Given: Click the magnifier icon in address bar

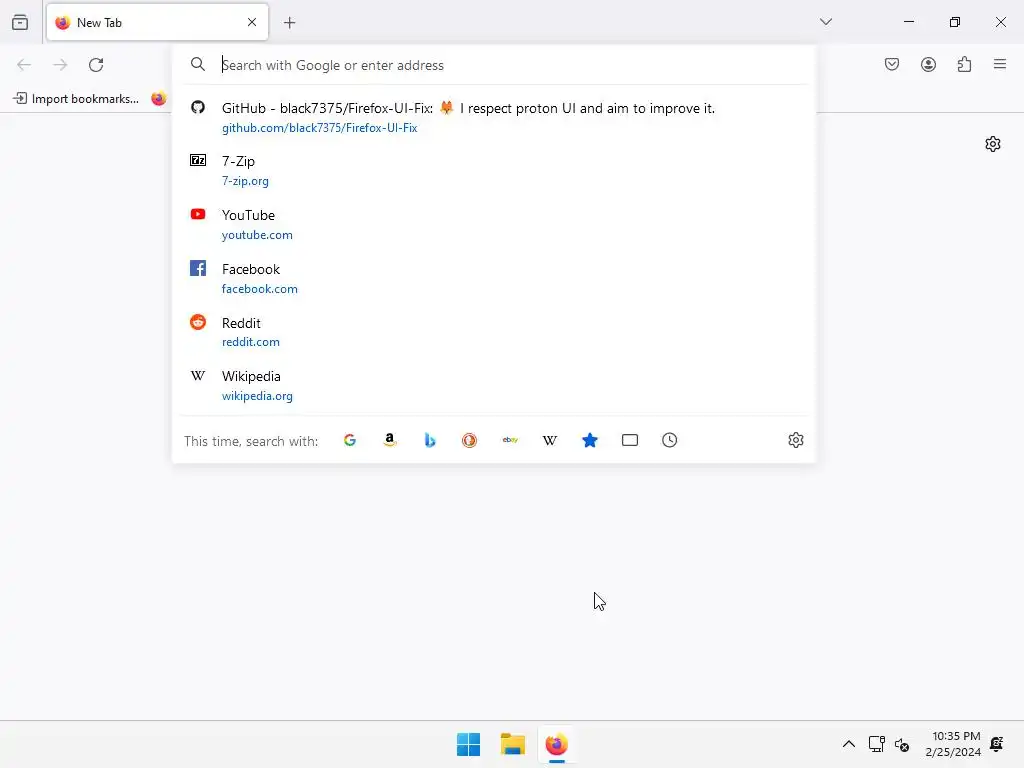Looking at the screenshot, I should (x=198, y=64).
